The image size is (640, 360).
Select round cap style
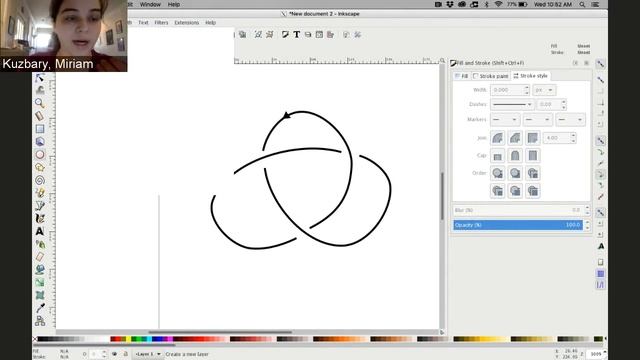point(515,156)
